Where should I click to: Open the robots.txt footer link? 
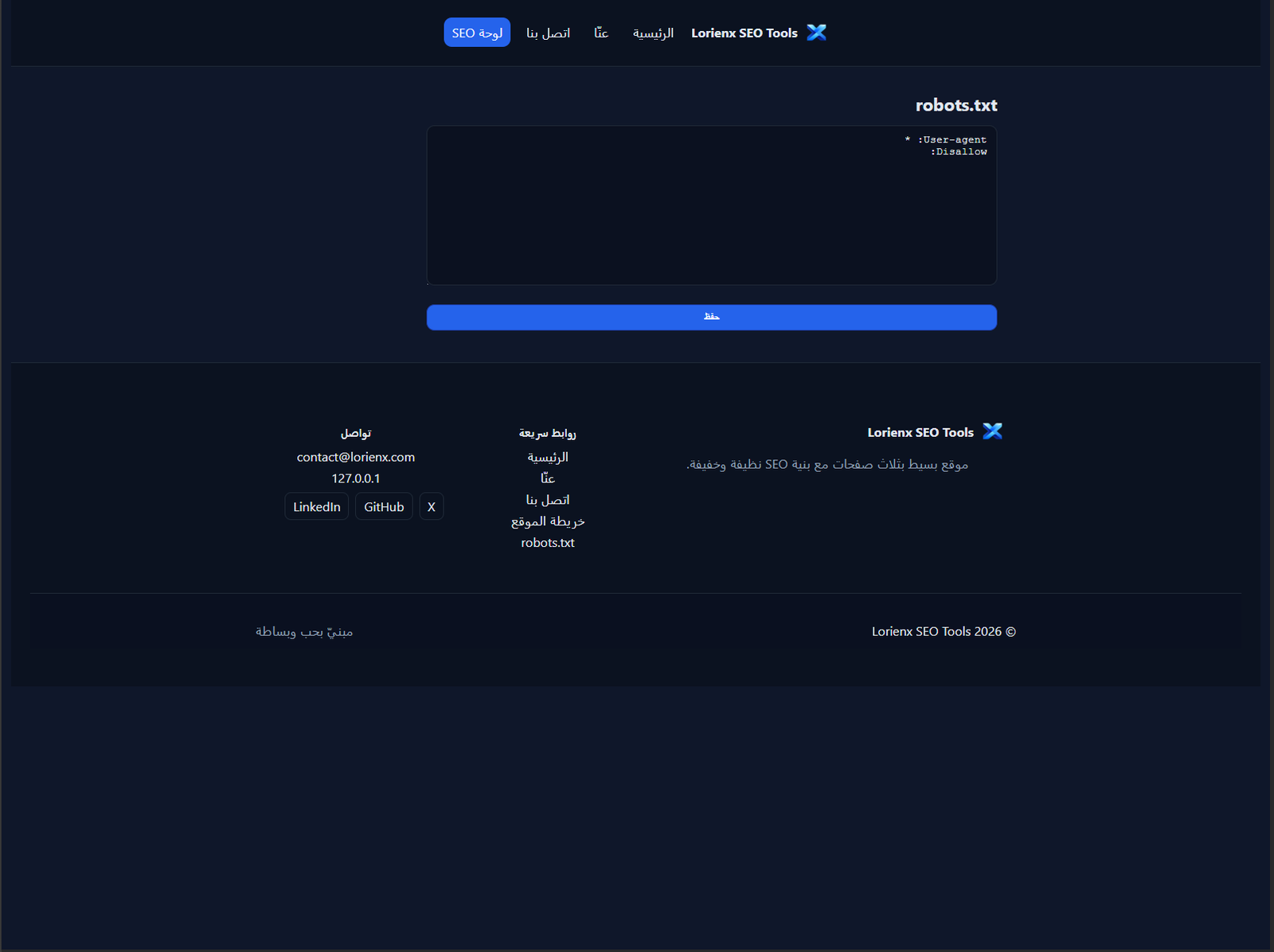pyautogui.click(x=547, y=542)
